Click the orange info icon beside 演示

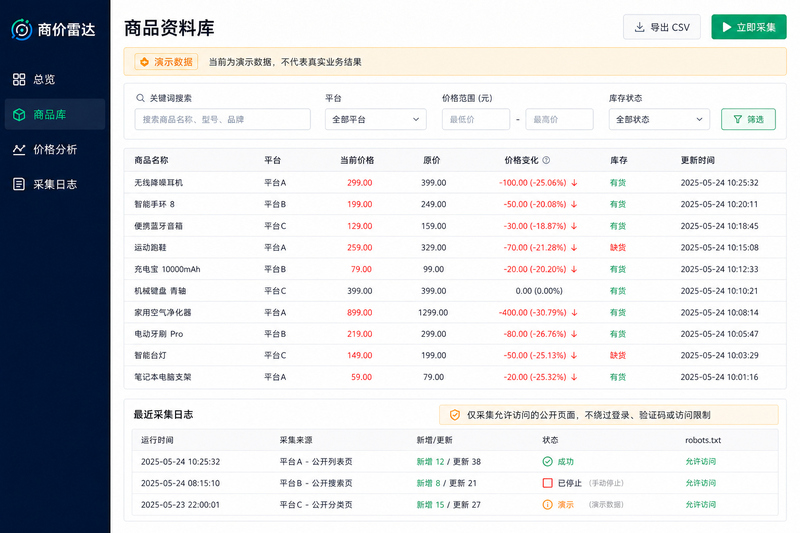(547, 504)
